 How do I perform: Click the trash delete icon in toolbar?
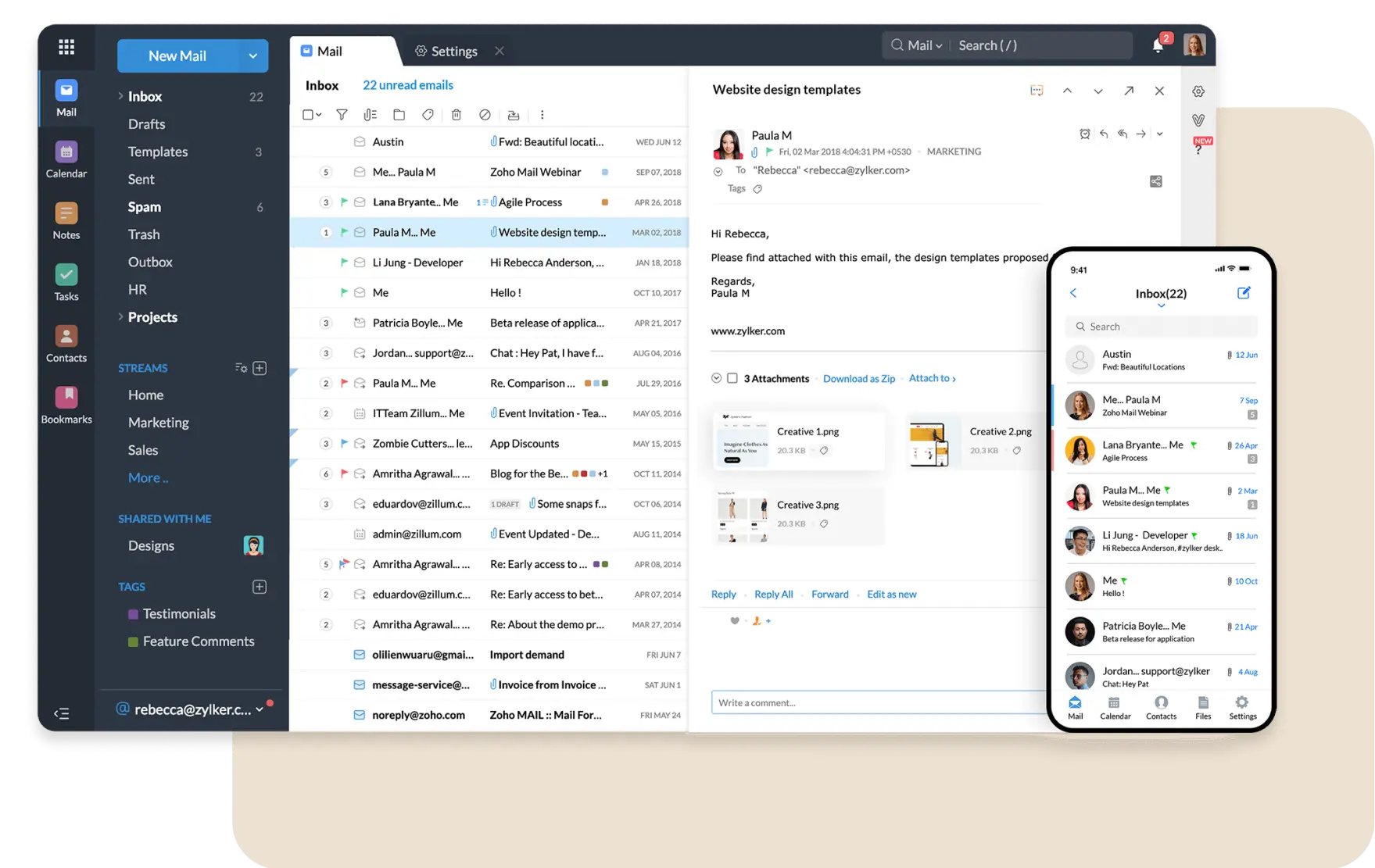pos(457,115)
